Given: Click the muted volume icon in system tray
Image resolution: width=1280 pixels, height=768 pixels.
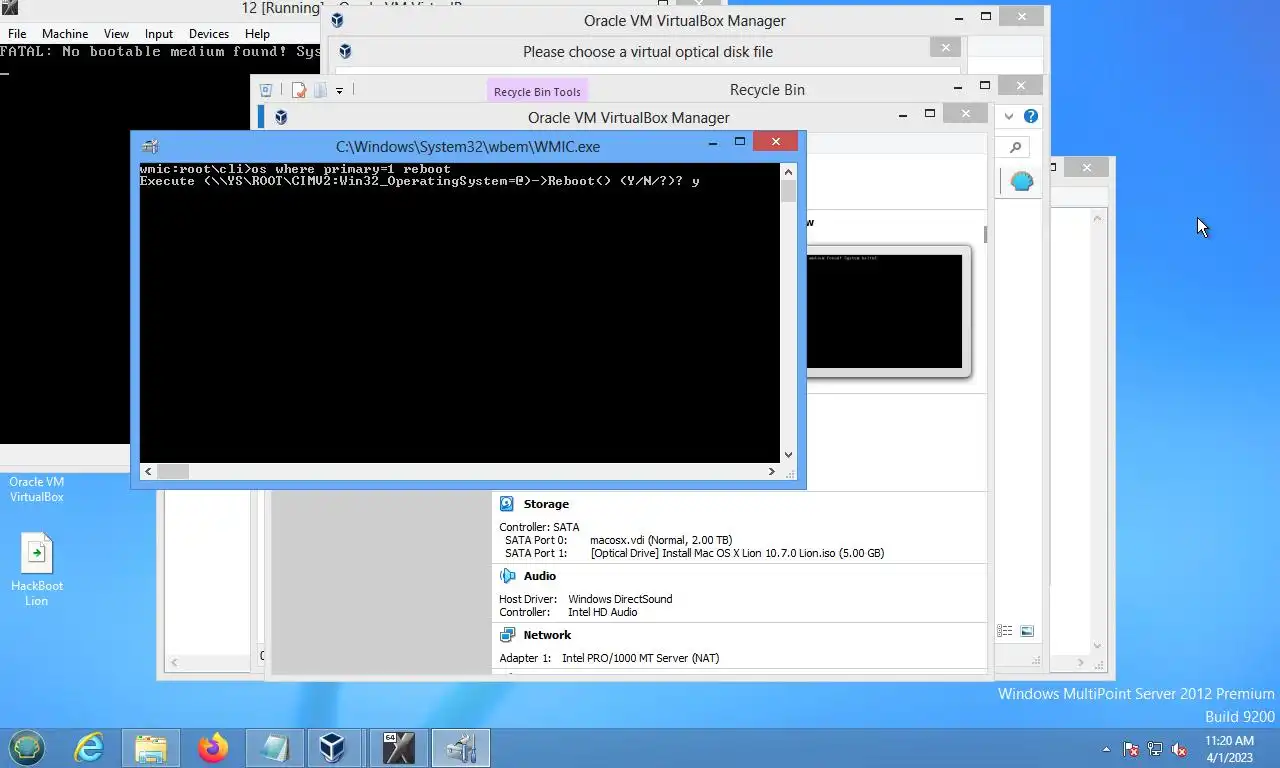Looking at the screenshot, I should (x=1180, y=749).
